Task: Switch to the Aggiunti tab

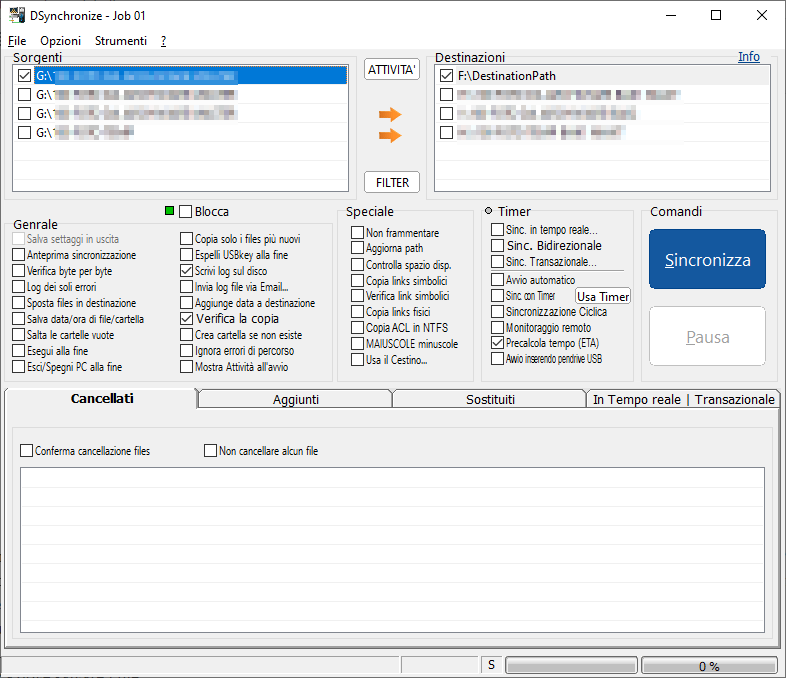Action: pos(295,399)
